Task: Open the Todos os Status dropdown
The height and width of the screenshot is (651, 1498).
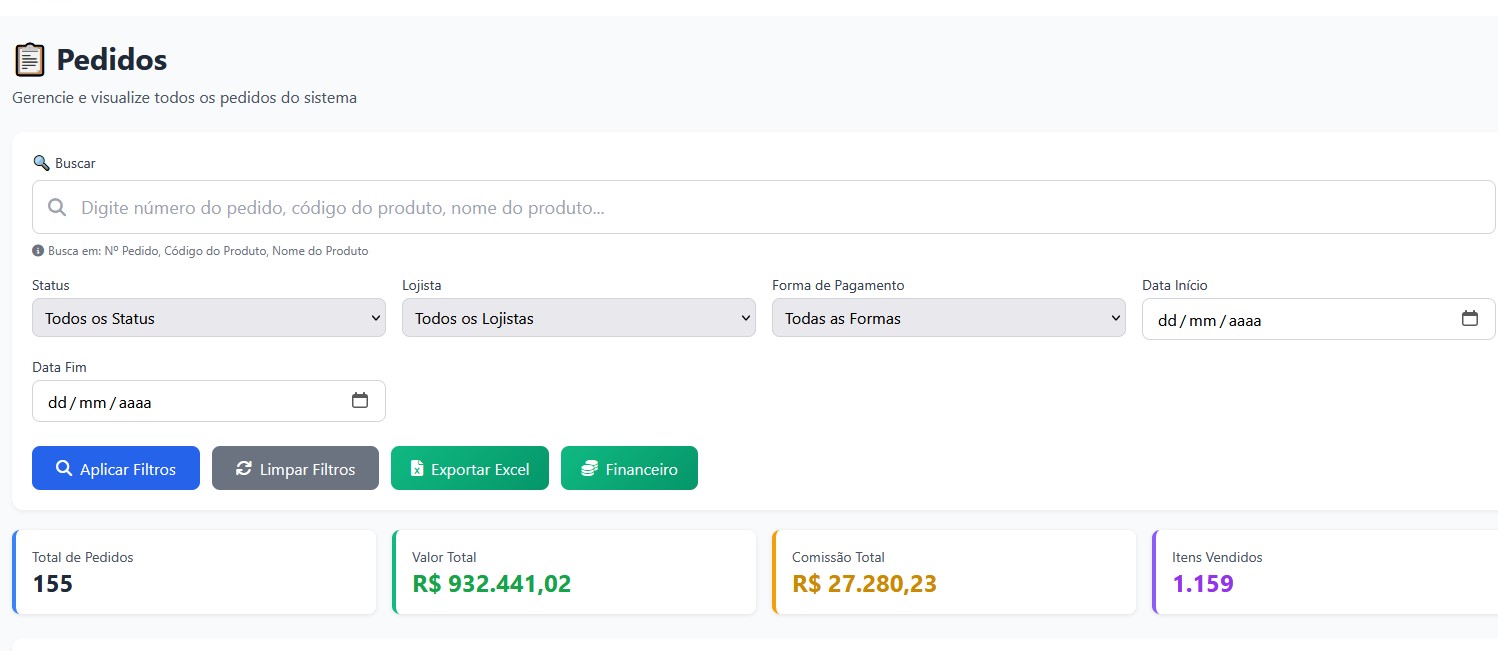Action: tap(208, 318)
